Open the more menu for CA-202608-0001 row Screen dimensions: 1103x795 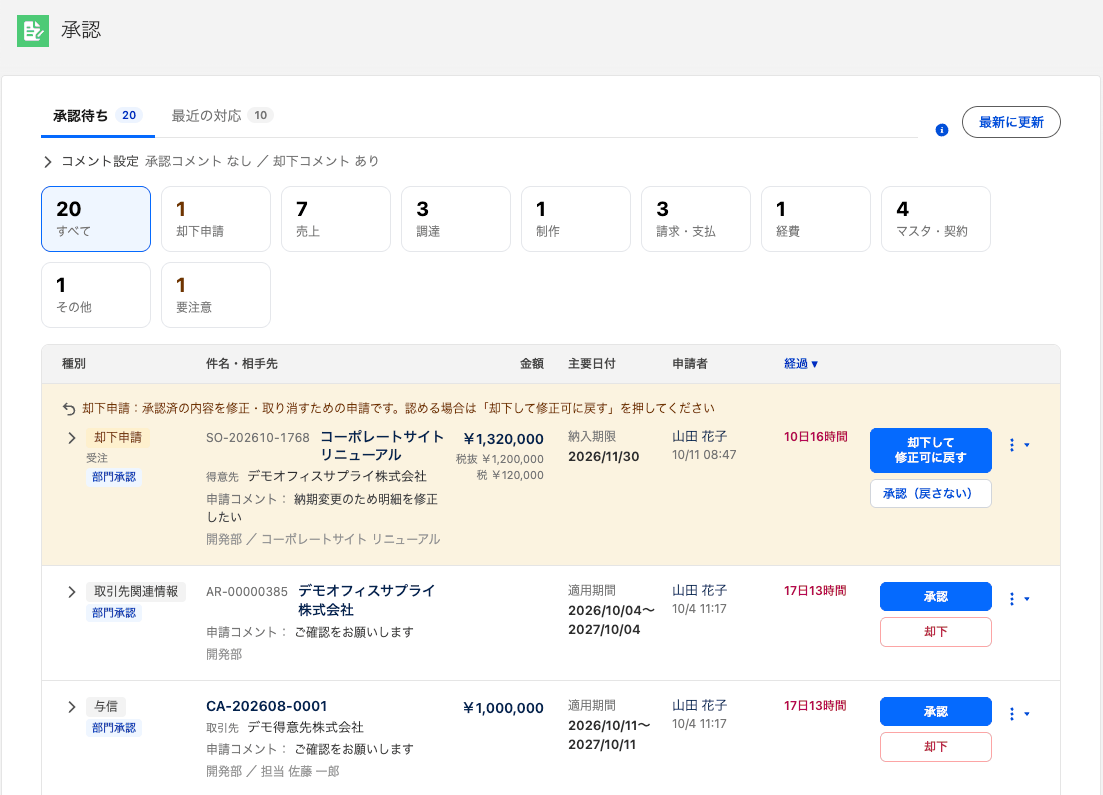pos(1019,713)
